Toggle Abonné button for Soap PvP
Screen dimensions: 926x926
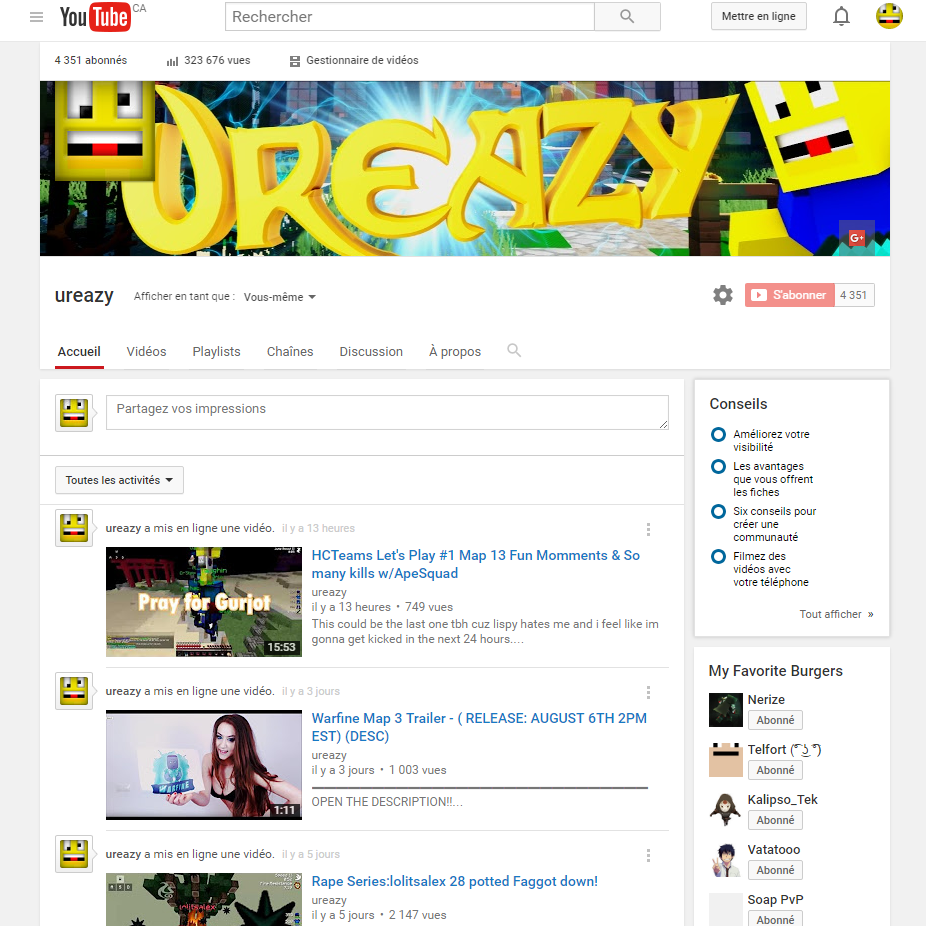(775, 920)
